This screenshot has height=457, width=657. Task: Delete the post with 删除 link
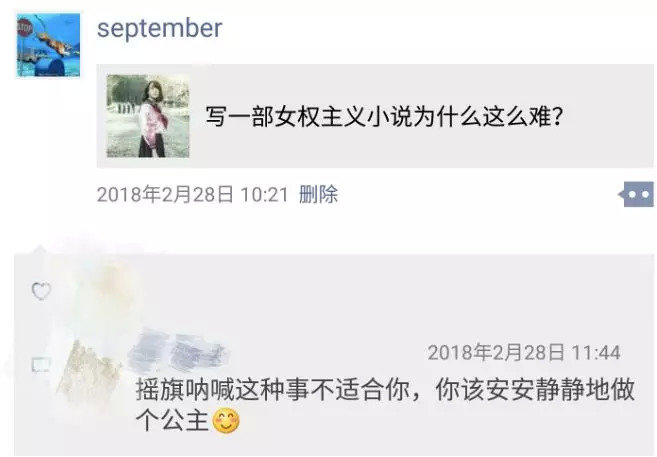click(x=318, y=194)
